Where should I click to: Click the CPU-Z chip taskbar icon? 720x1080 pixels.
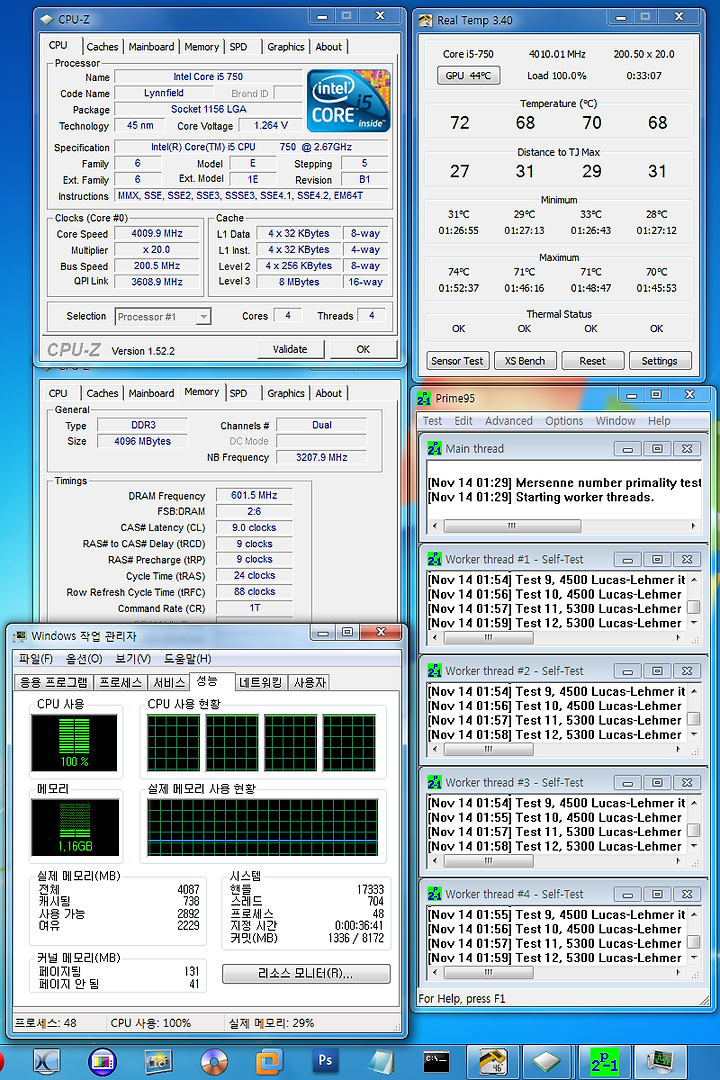(547, 1061)
